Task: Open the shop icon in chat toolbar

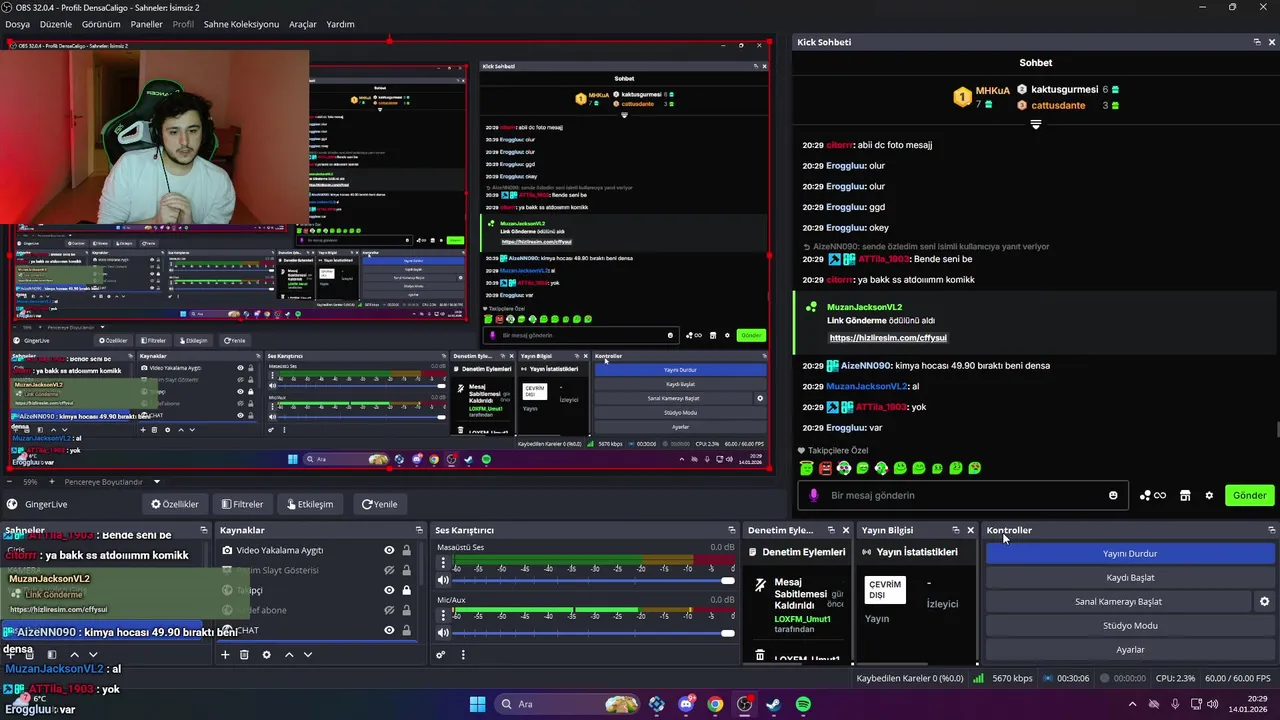Action: 1185,495
